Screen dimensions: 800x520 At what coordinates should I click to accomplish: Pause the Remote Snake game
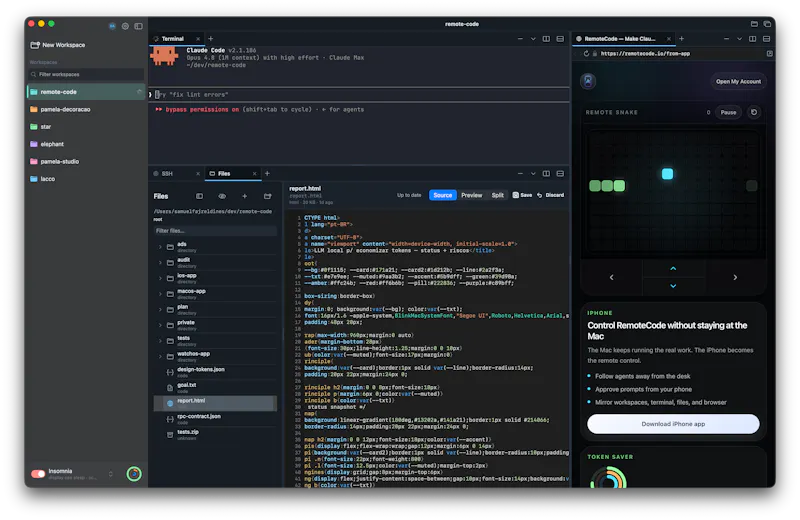coord(728,112)
